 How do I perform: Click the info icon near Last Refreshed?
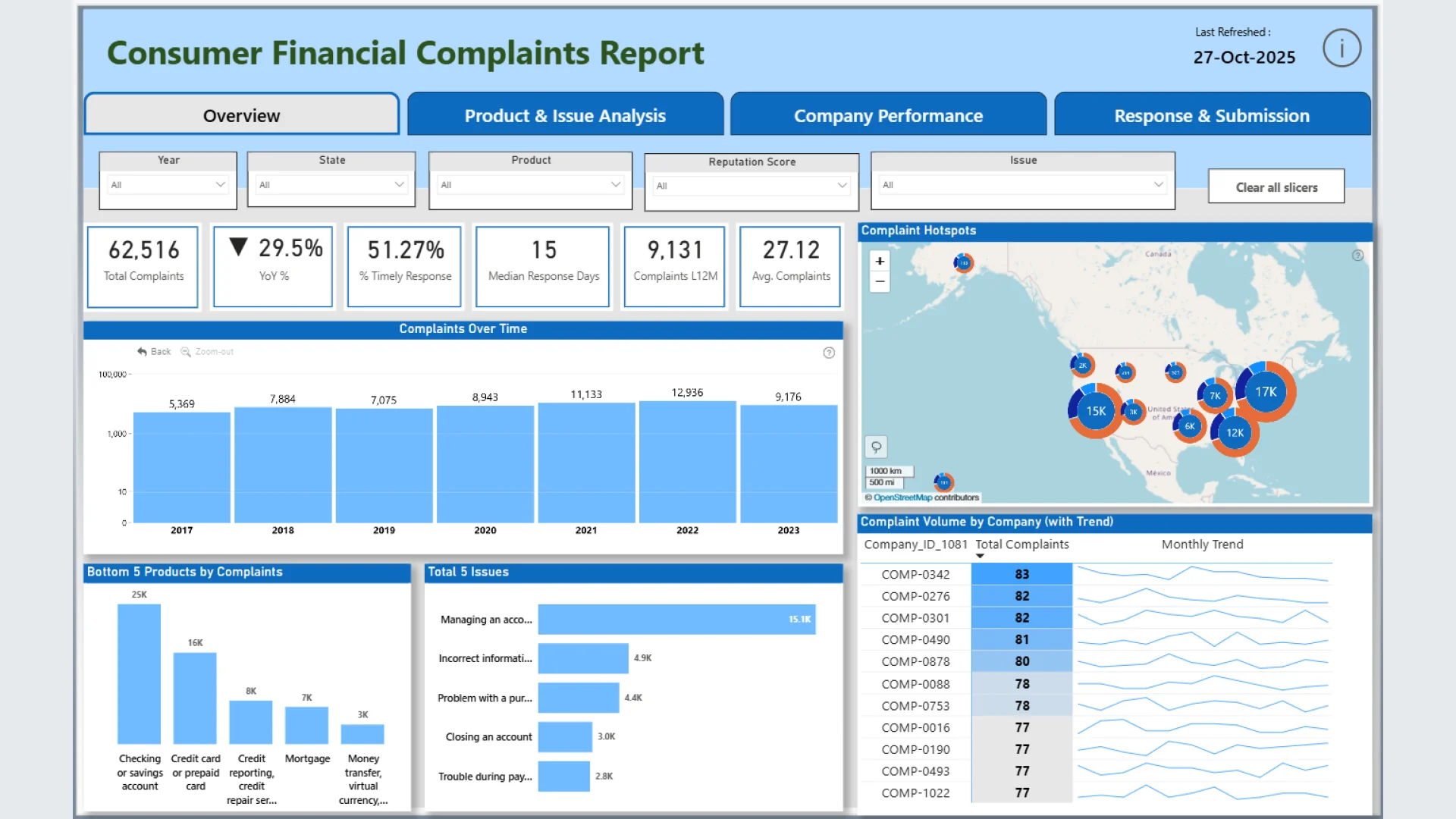(x=1341, y=49)
